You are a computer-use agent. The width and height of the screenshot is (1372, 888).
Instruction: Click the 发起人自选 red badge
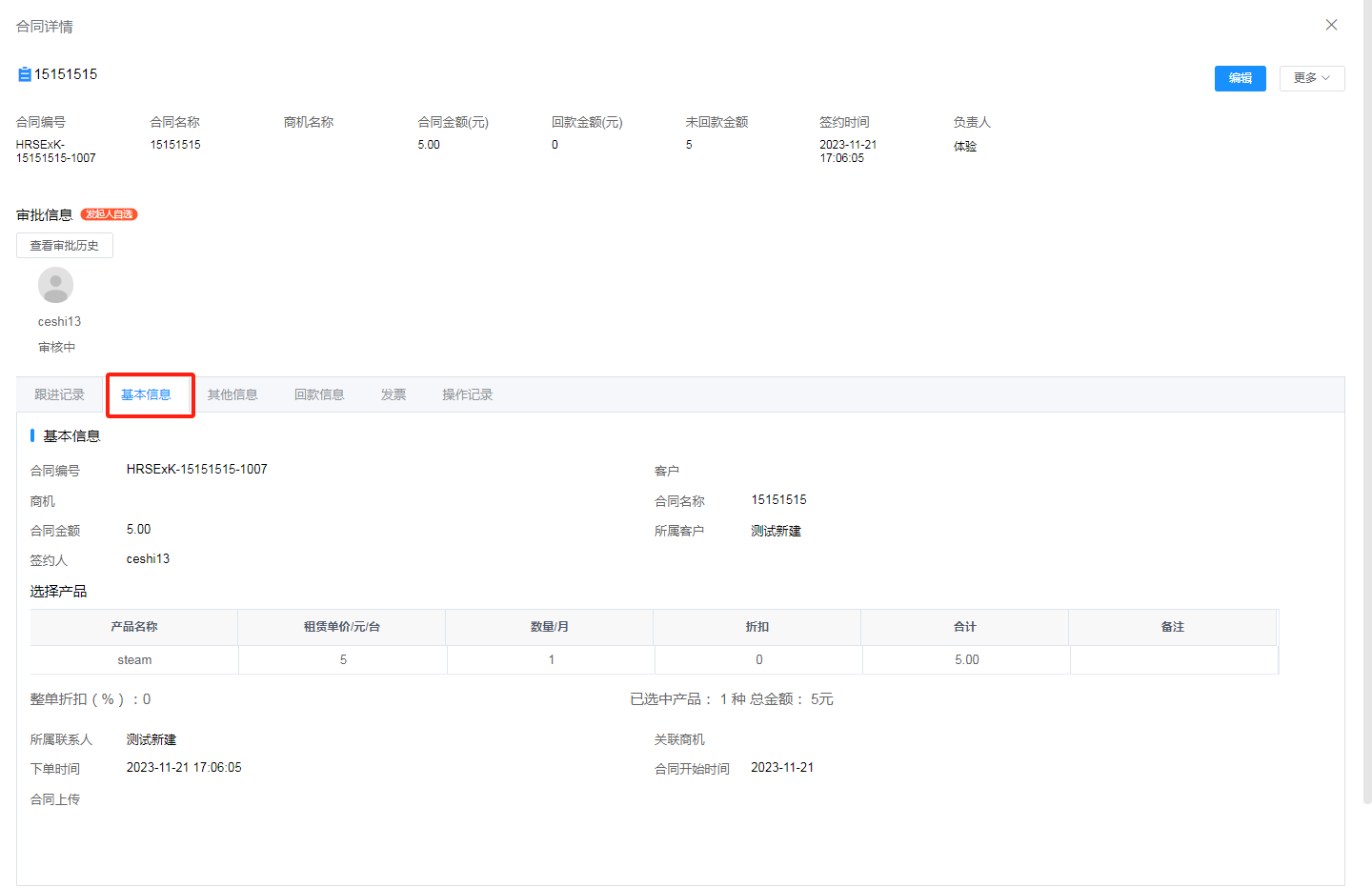coord(110,214)
